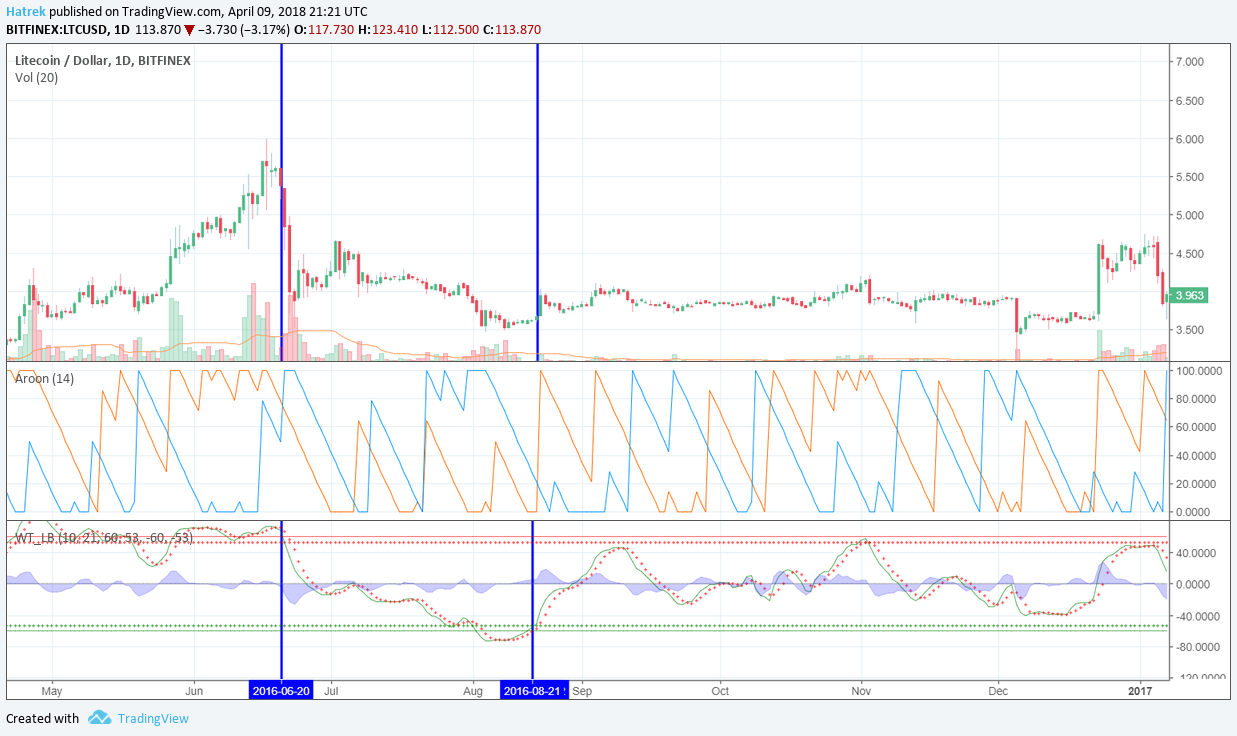Click the Litecoin / Dollar chart title
This screenshot has height=736, width=1237.
tap(103, 61)
